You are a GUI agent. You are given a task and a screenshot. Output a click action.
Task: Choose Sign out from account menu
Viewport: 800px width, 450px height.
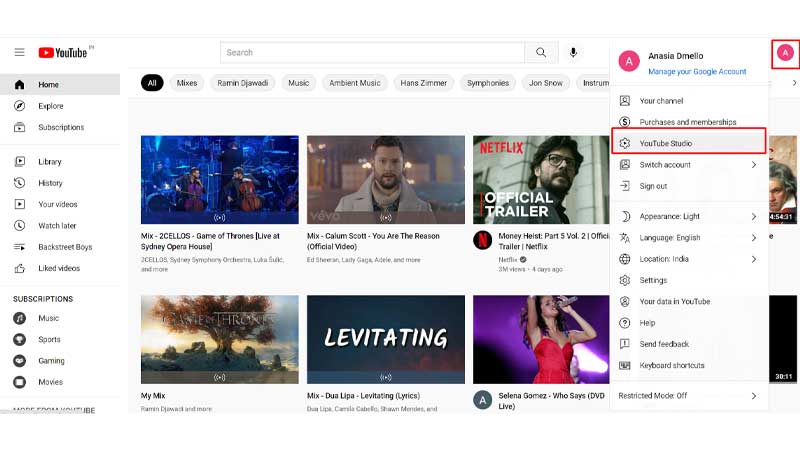(689, 186)
